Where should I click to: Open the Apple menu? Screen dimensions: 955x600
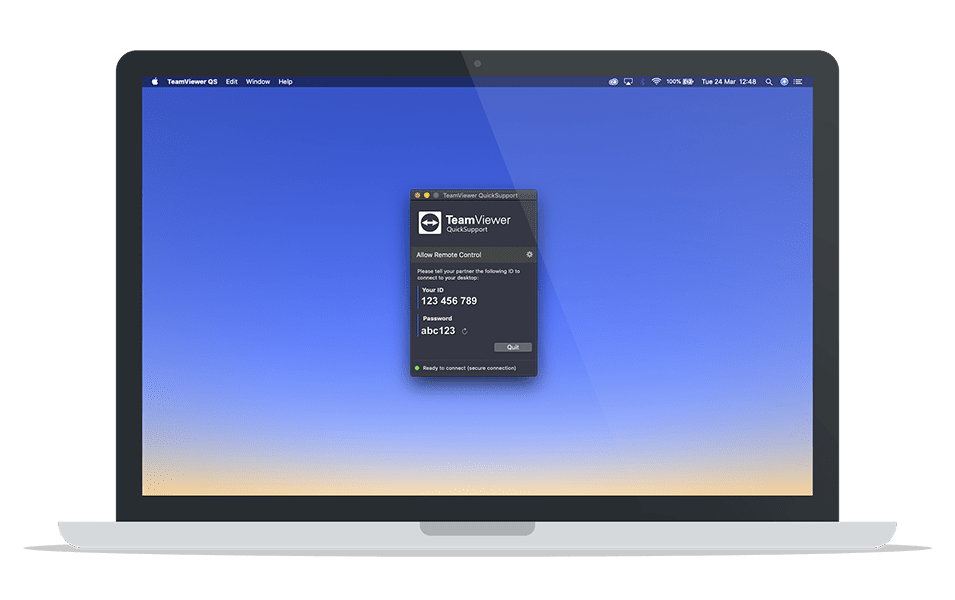pos(155,82)
